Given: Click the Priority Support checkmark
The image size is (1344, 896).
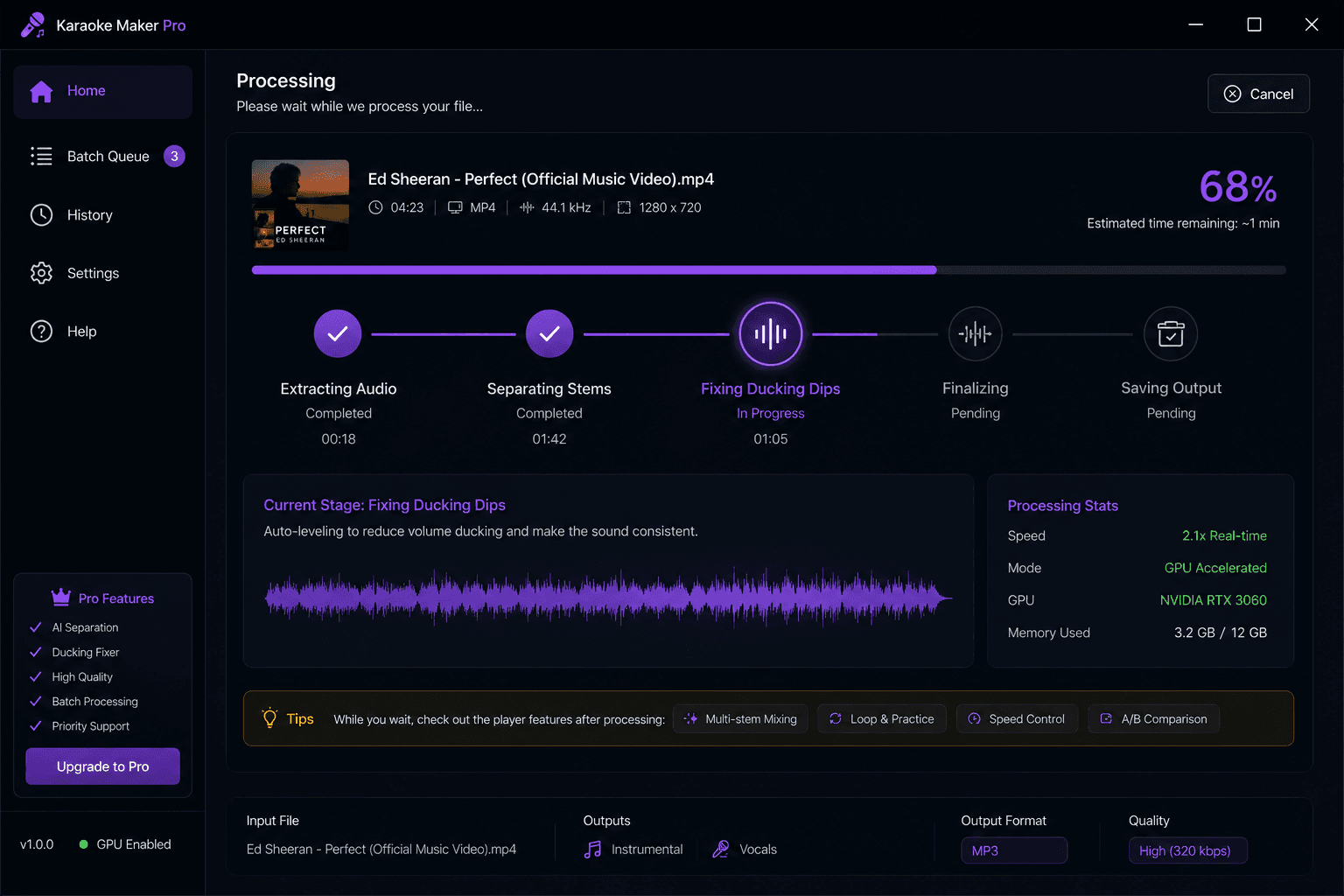Looking at the screenshot, I should (36, 725).
